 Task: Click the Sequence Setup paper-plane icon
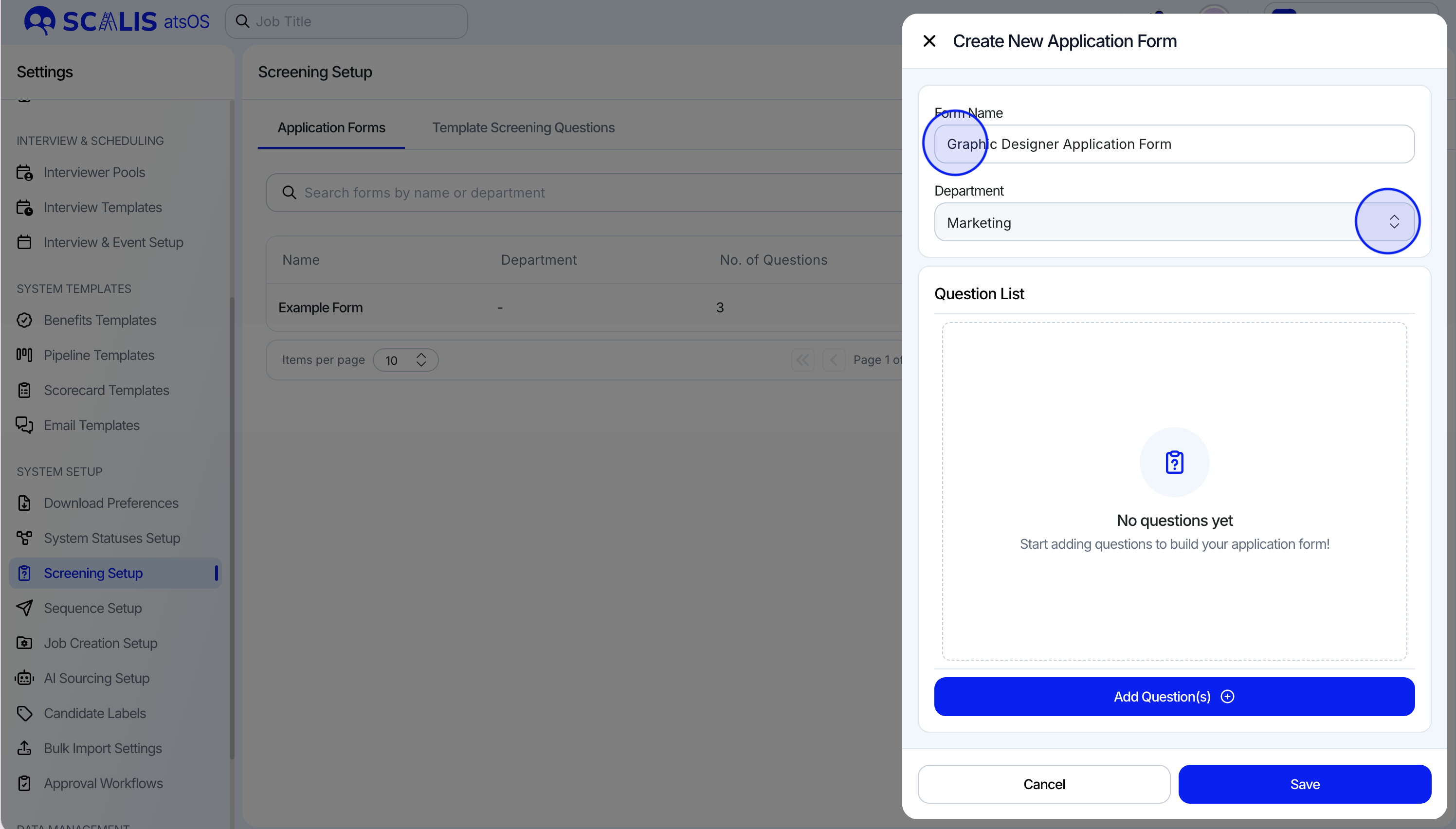[x=24, y=608]
